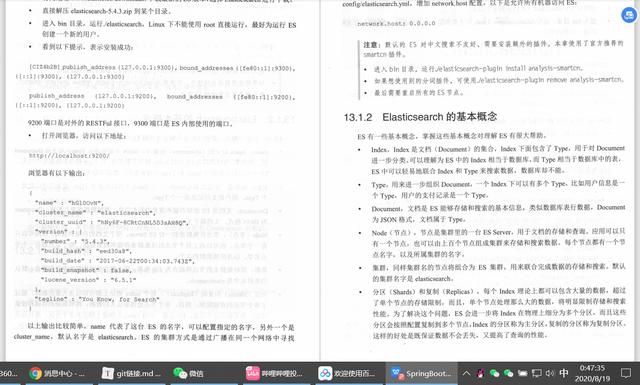Open the 360 taskbar item
This screenshot has width=640, height=385.
(x=10, y=373)
